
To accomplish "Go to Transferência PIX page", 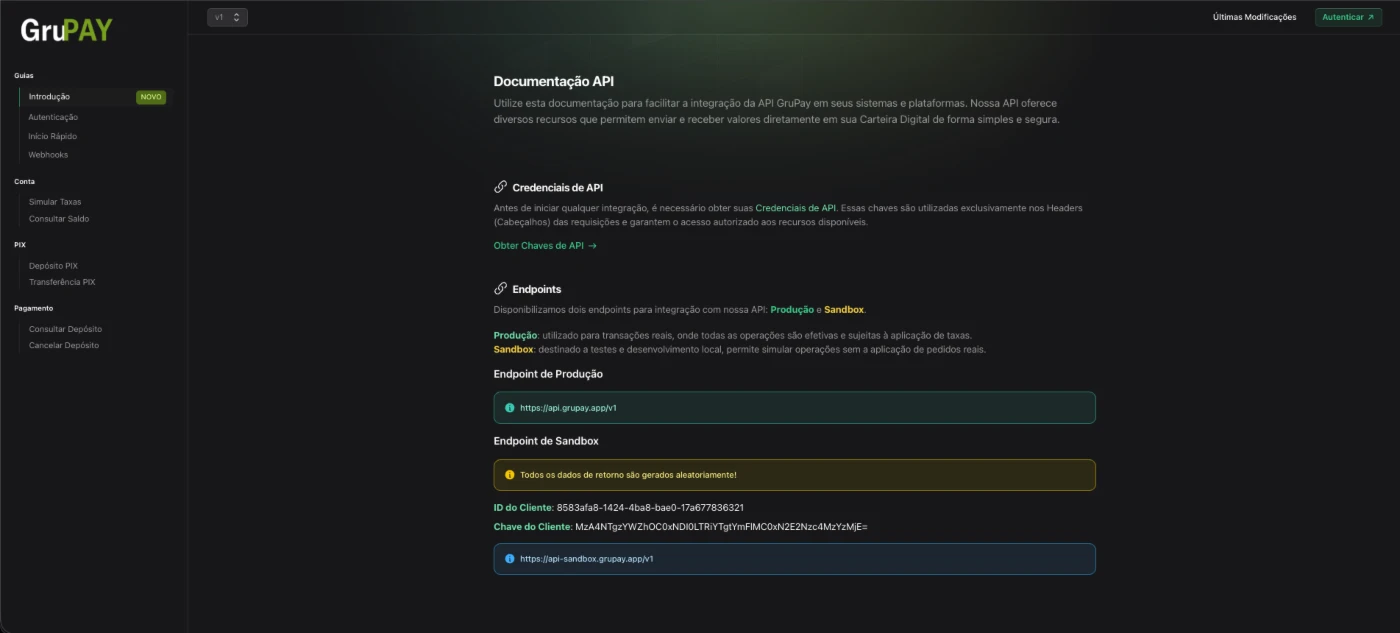I will click(x=62, y=282).
